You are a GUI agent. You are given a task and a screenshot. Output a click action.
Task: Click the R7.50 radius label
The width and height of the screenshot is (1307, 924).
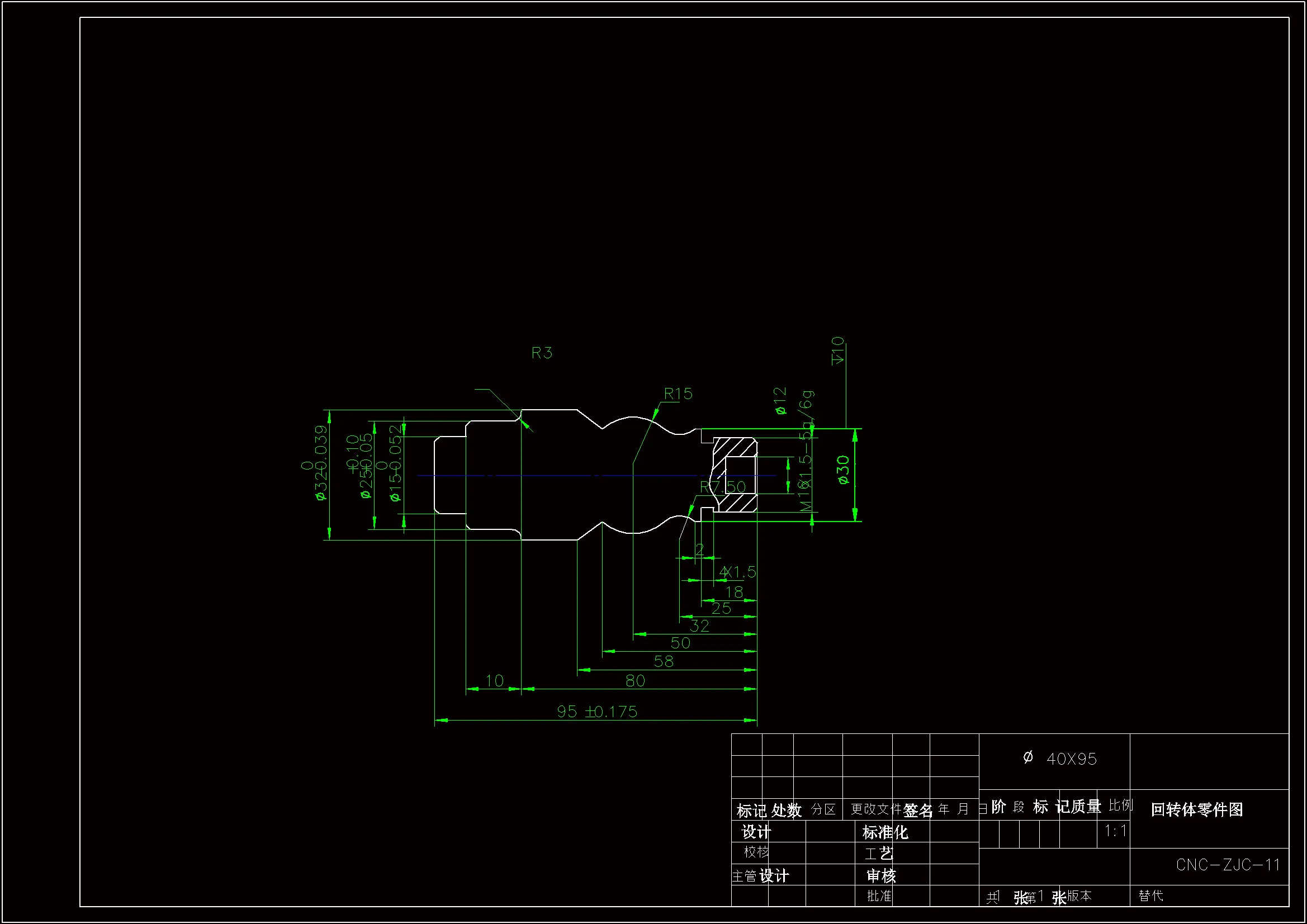tap(722, 487)
